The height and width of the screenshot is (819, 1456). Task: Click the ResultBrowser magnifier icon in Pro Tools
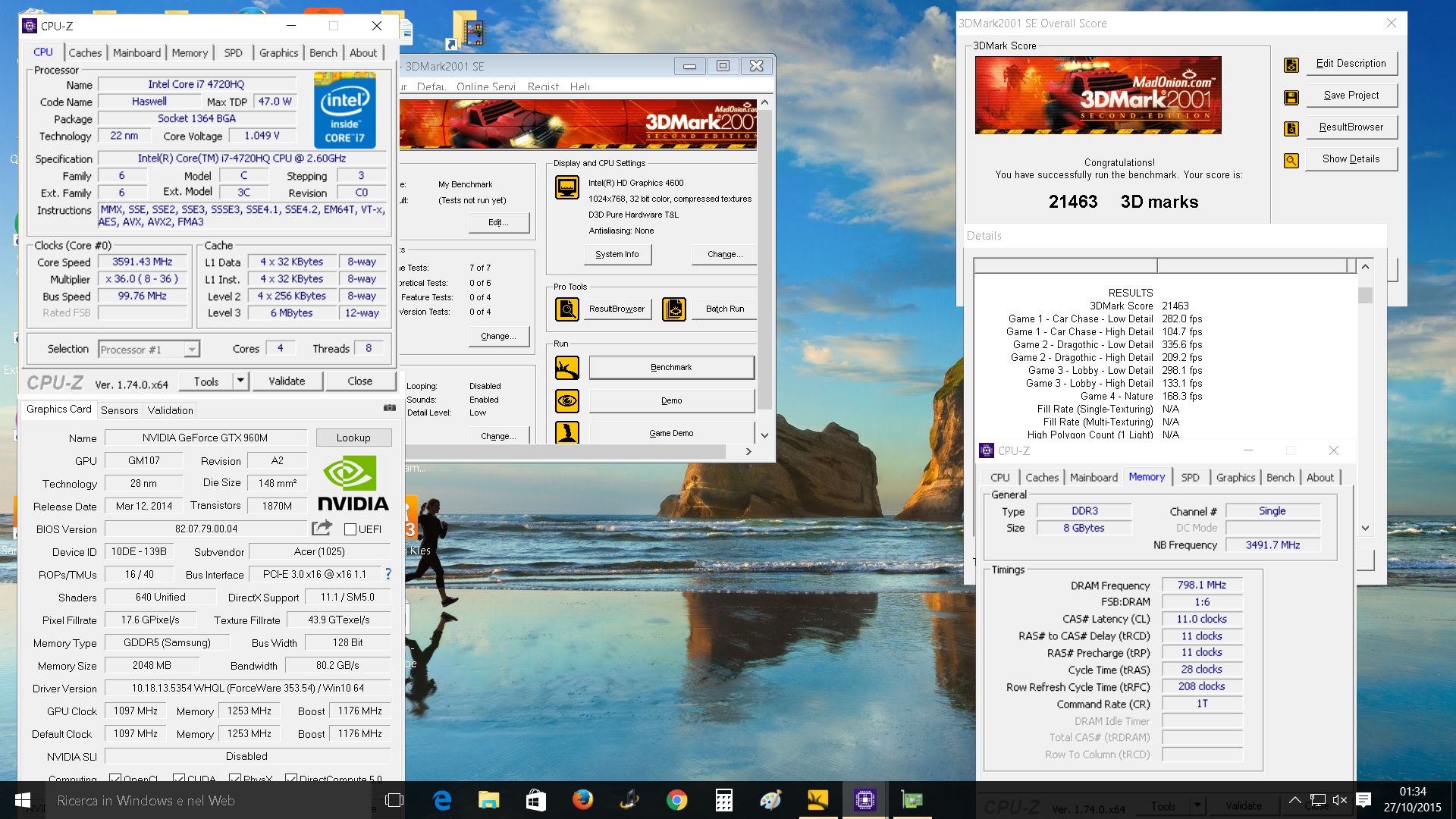(567, 309)
